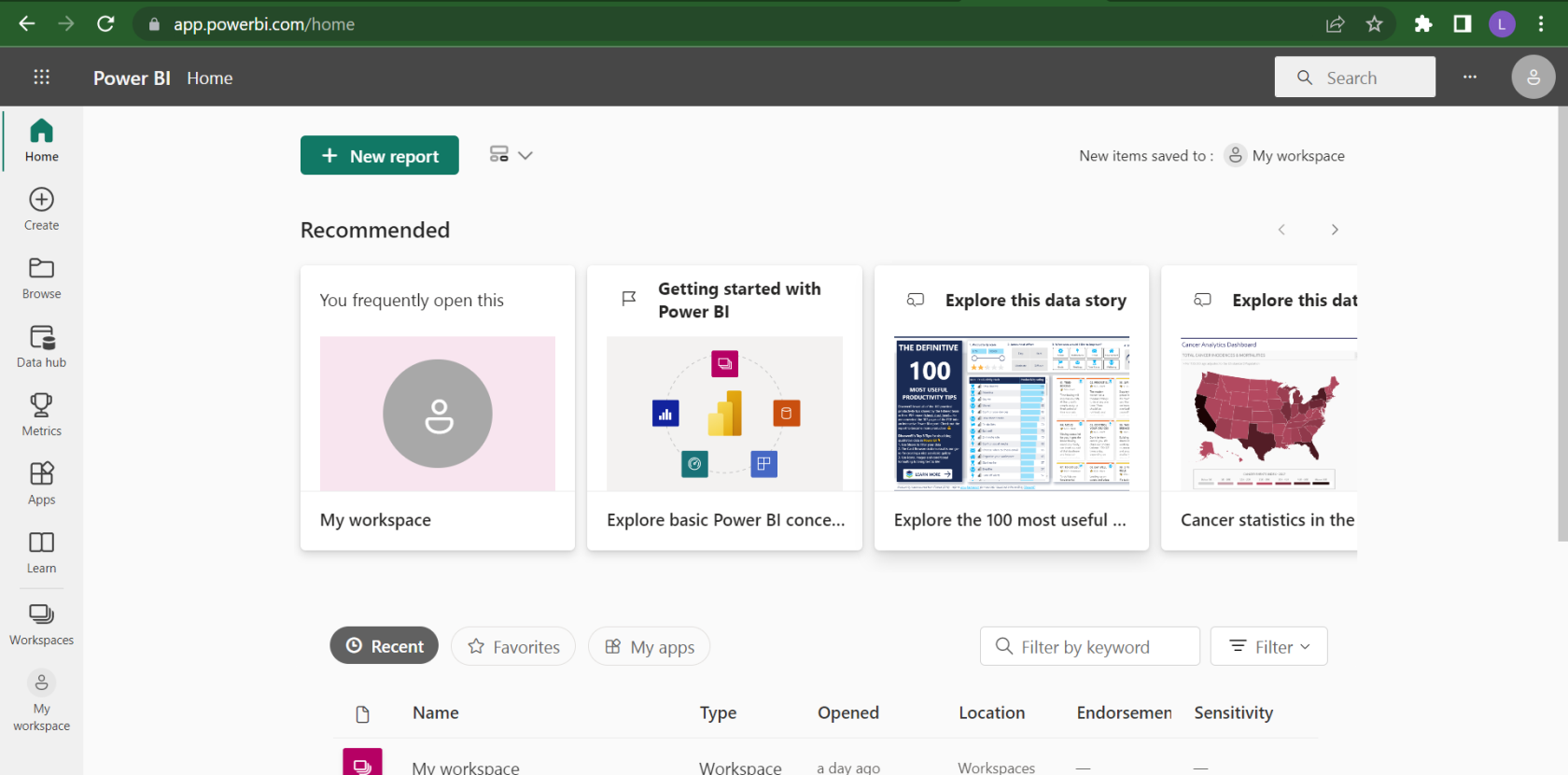
Task: Open the Learn book icon
Action: tap(41, 552)
